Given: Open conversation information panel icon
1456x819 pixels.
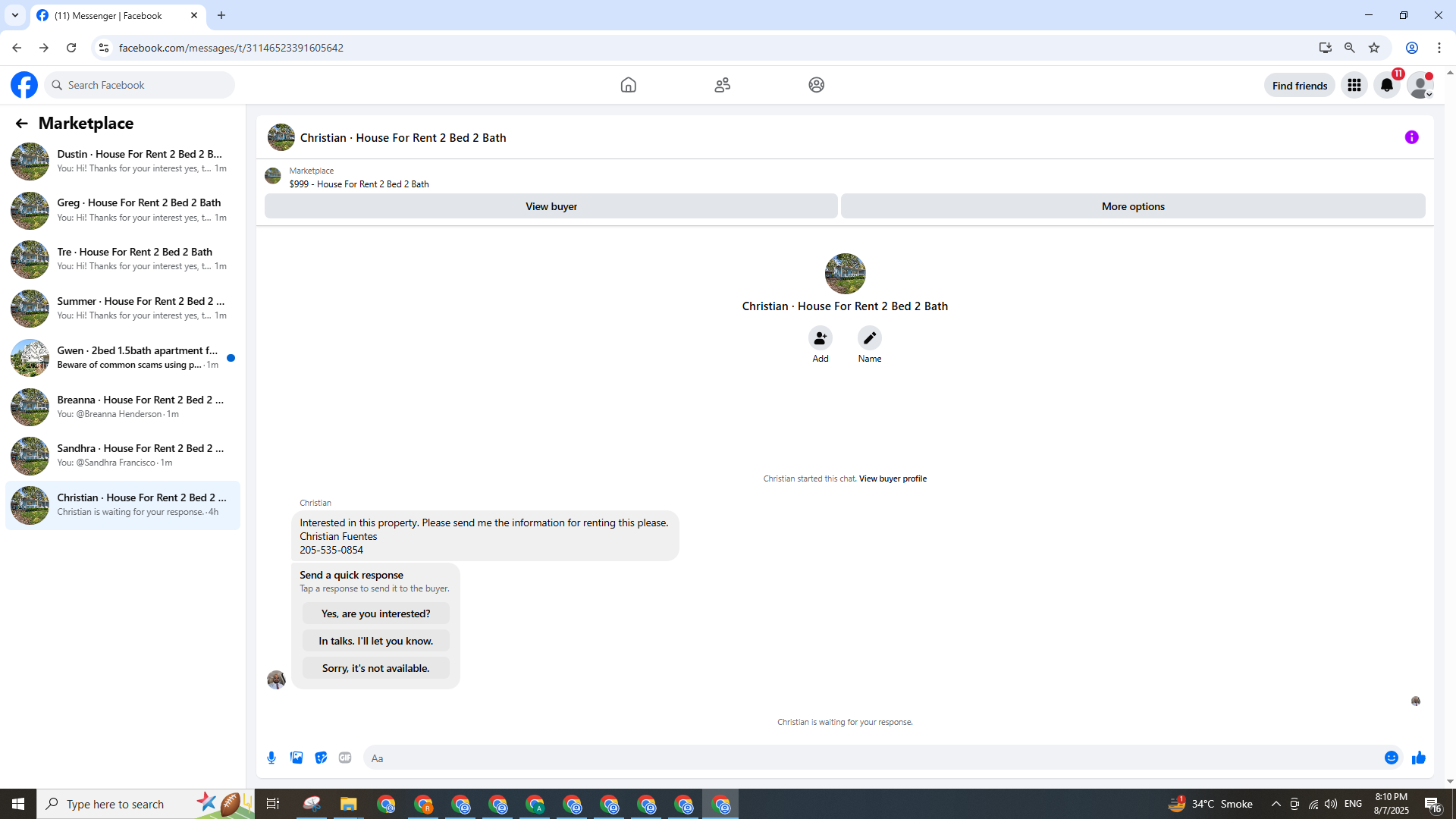Looking at the screenshot, I should (1411, 137).
